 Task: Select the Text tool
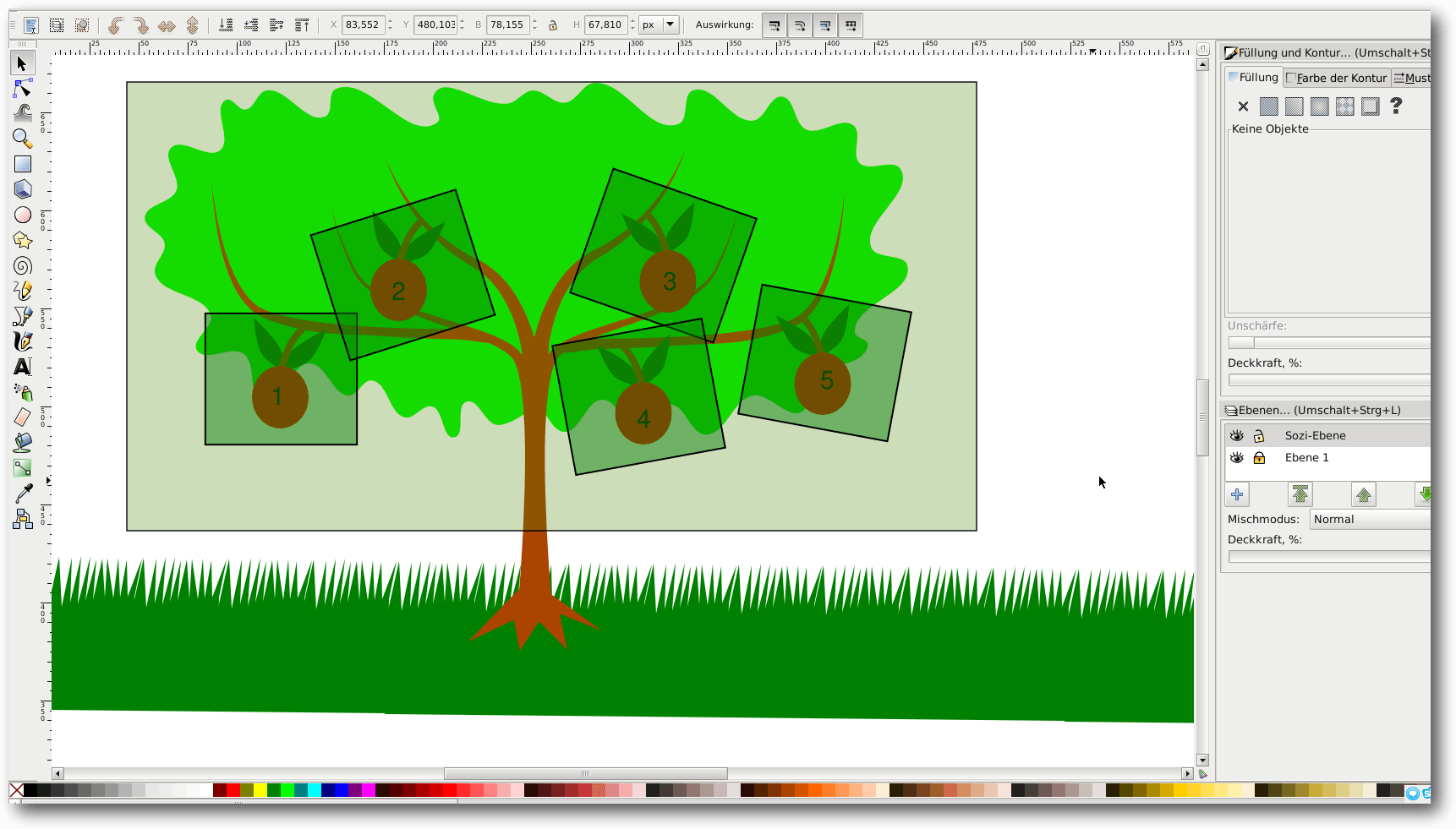(x=23, y=367)
